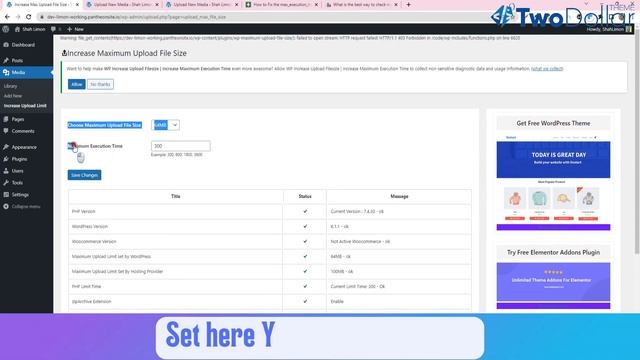Open the comments bubble in admin bar

(56, 29)
